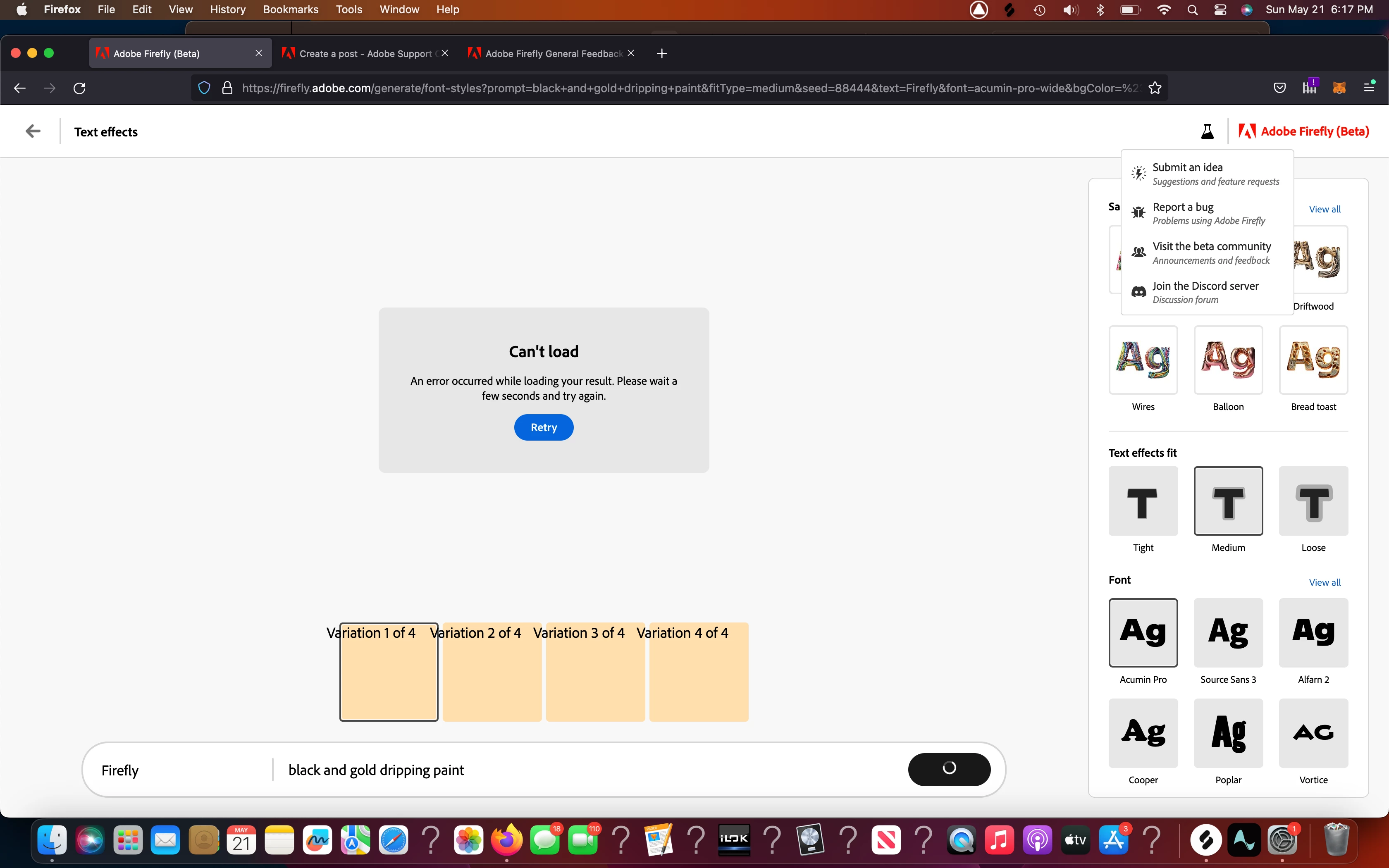Open the Bookmarks menu in menu bar

tap(291, 9)
